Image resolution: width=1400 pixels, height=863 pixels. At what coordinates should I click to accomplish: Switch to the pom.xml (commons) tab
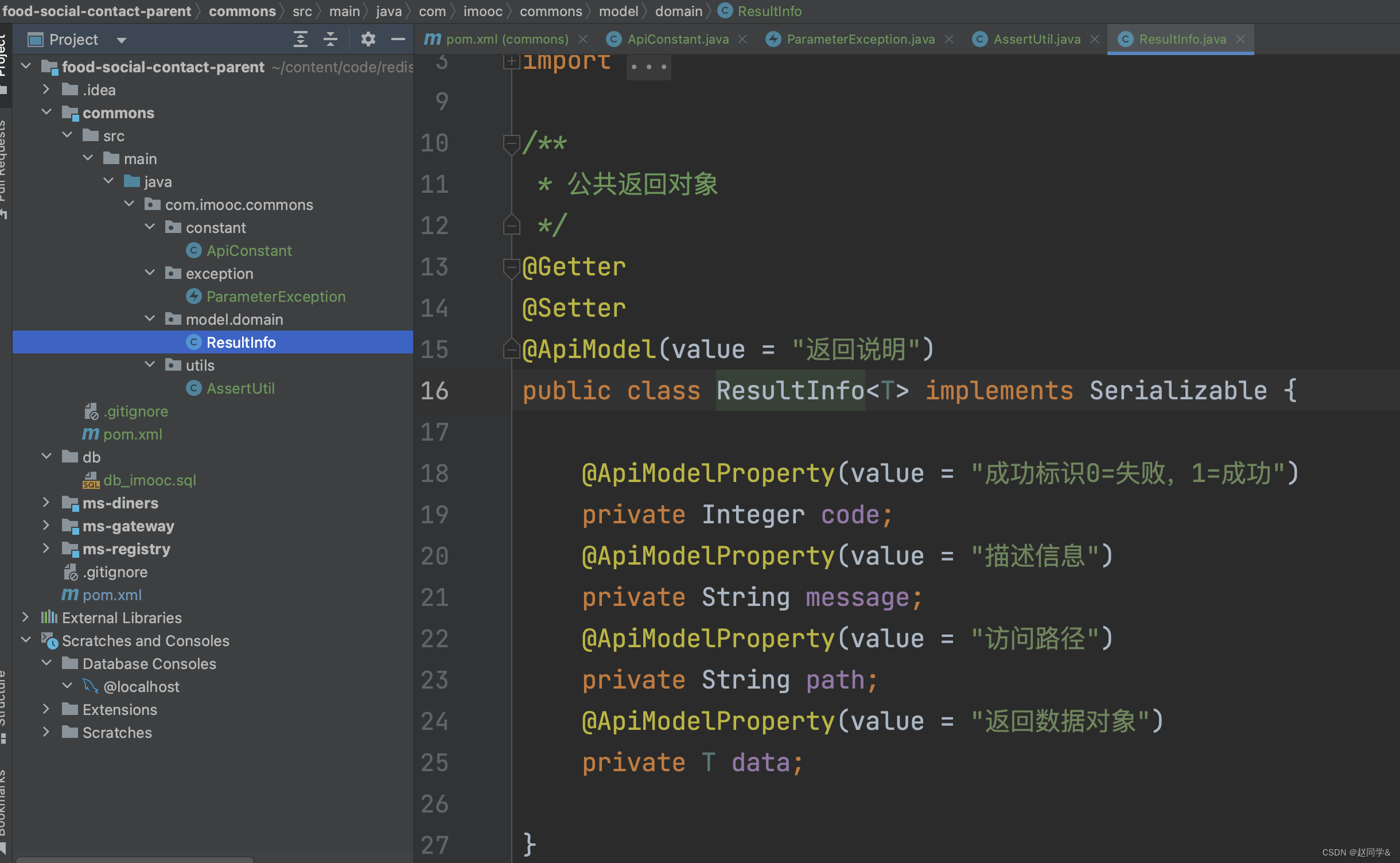507,39
